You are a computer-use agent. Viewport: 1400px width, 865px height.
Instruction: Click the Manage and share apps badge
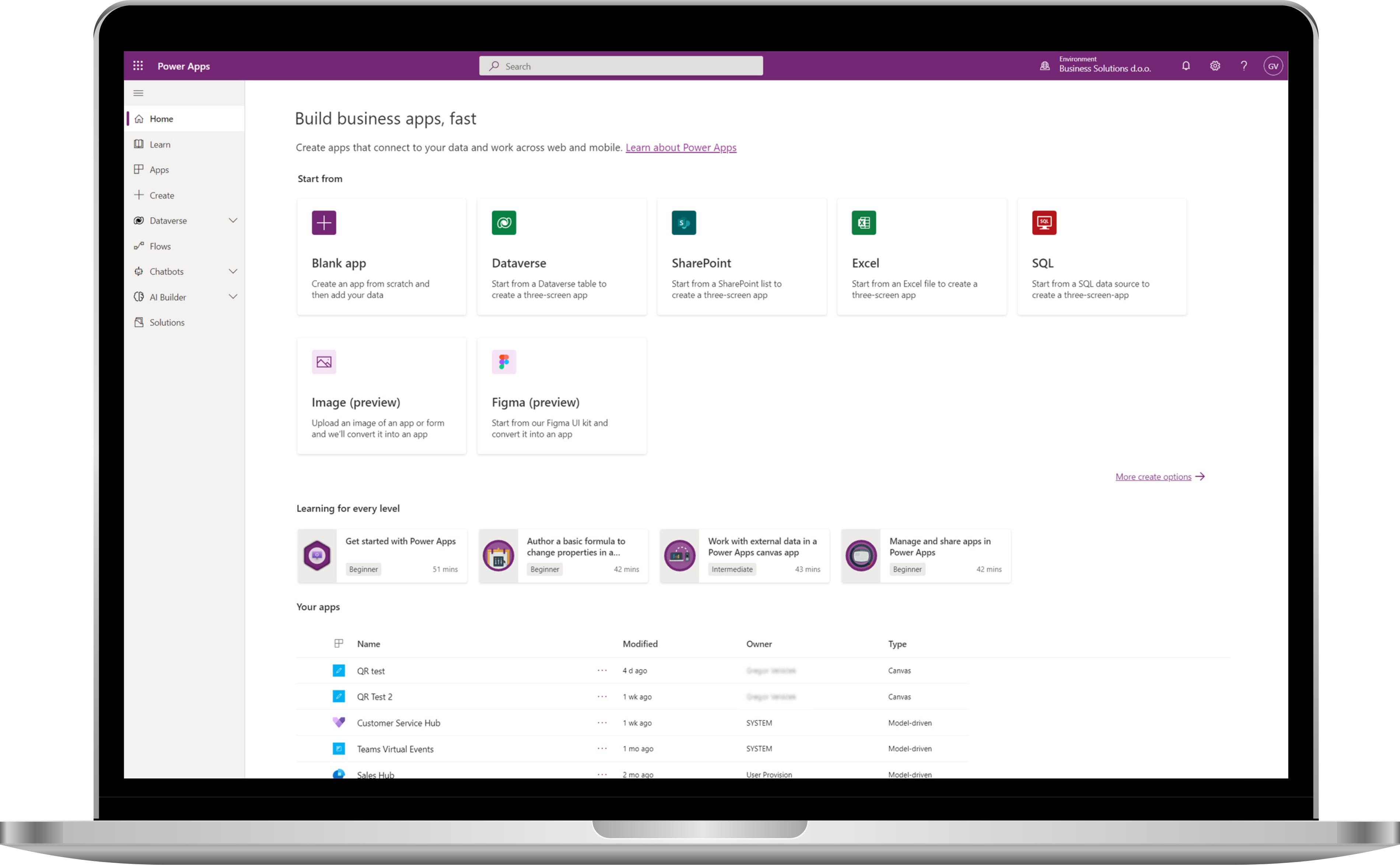(x=861, y=556)
